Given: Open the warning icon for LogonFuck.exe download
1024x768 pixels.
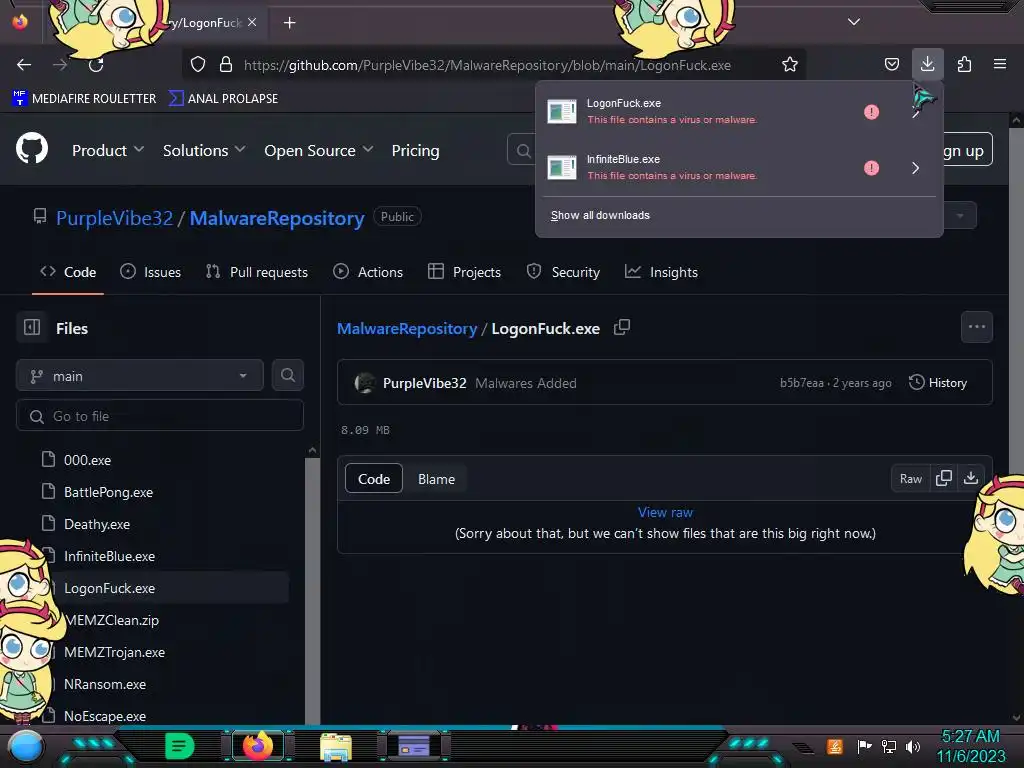Looking at the screenshot, I should [871, 112].
